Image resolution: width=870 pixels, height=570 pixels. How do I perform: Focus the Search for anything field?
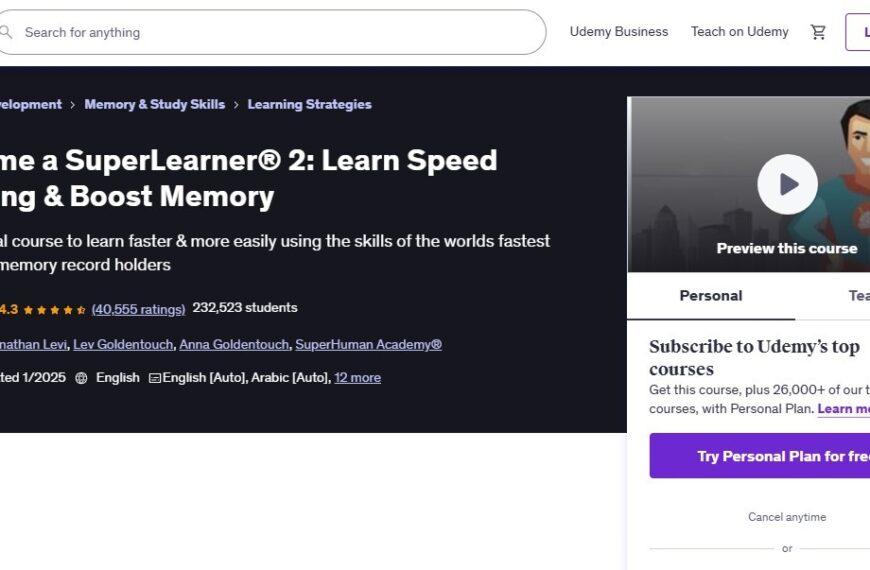(x=273, y=32)
